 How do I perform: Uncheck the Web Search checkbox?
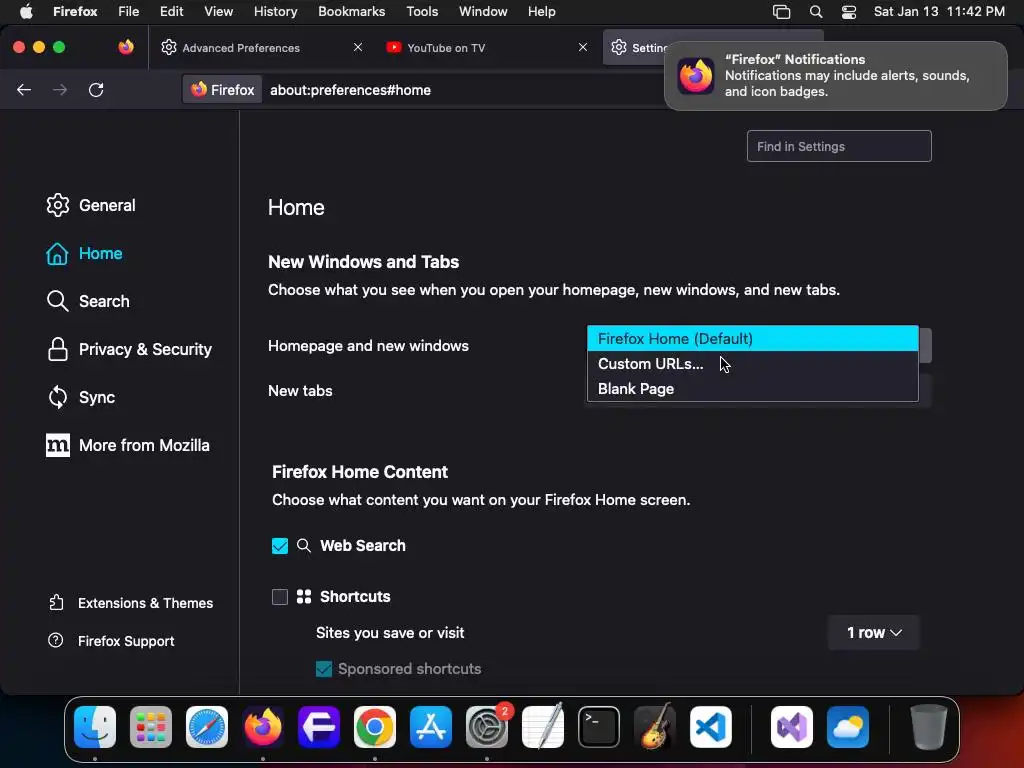[x=280, y=545]
